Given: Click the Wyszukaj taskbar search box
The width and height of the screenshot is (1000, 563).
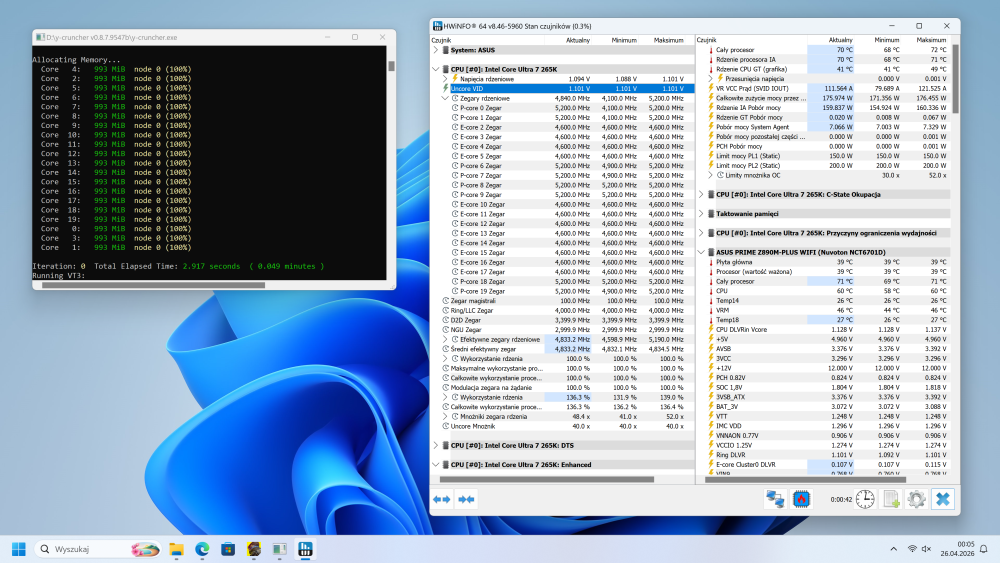Looking at the screenshot, I should (98, 549).
